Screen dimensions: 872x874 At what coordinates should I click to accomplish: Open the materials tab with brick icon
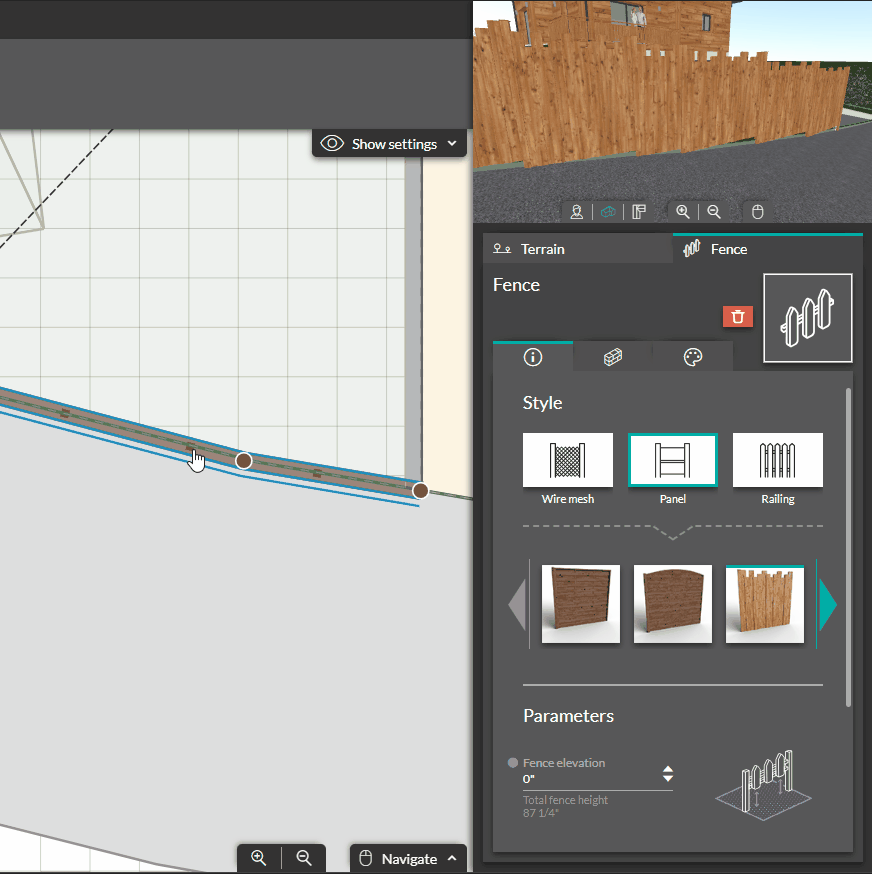[x=612, y=356]
